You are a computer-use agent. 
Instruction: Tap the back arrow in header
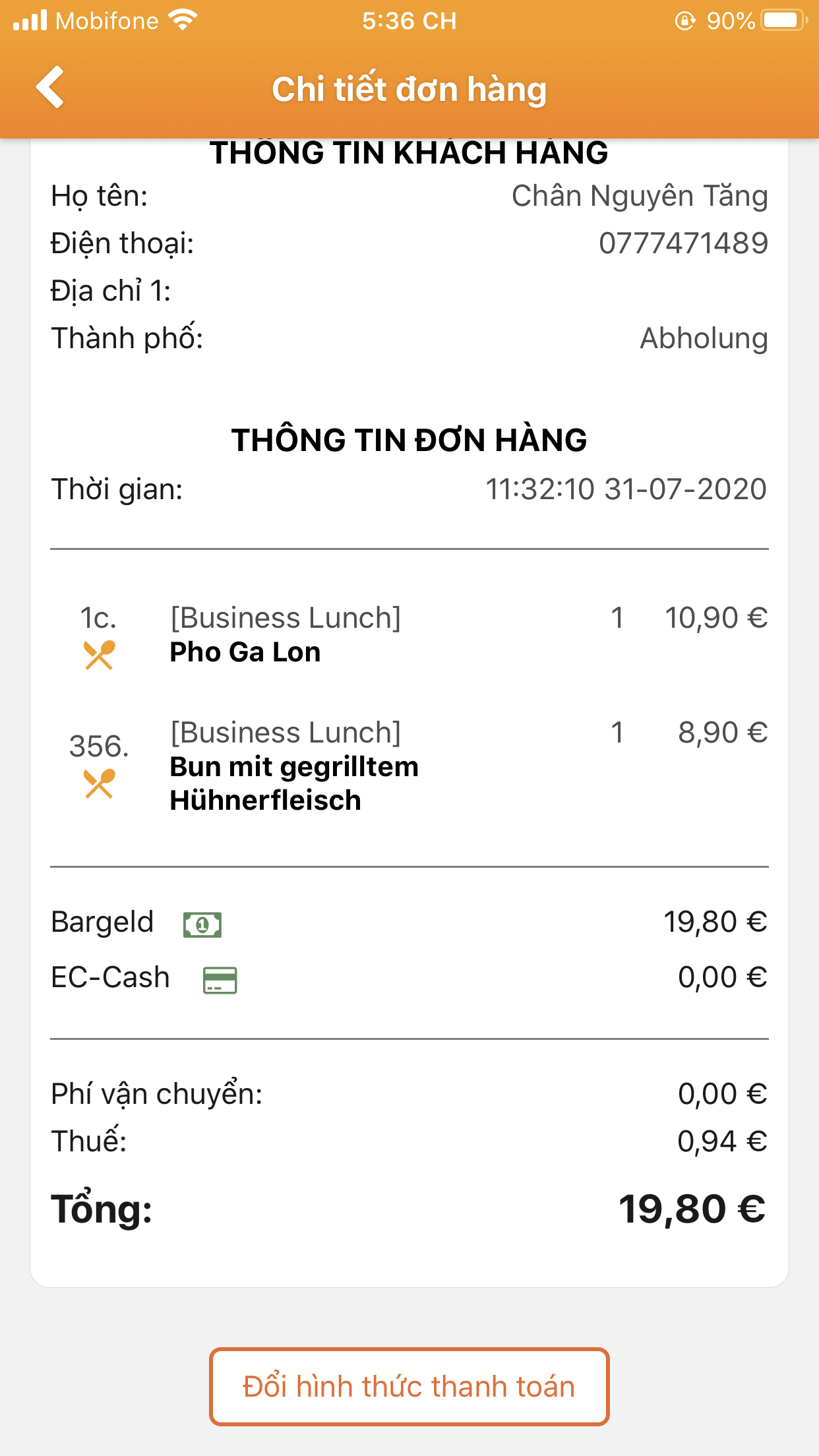pyautogui.click(x=50, y=87)
